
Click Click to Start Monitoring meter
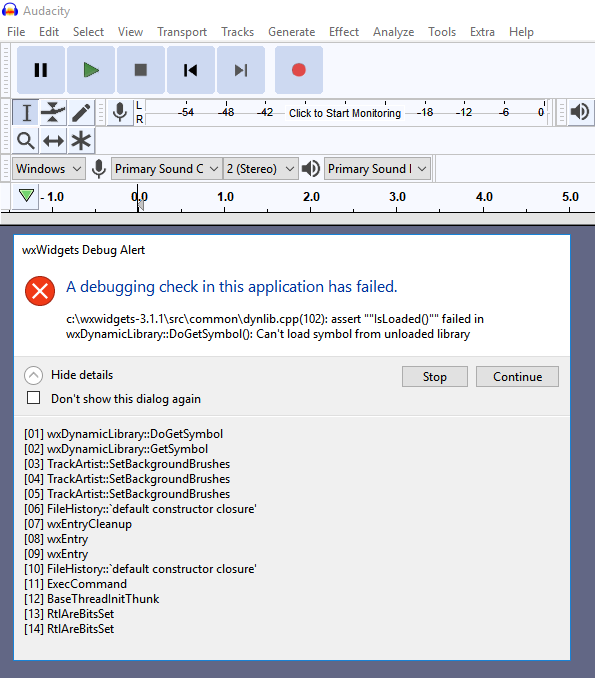point(345,113)
